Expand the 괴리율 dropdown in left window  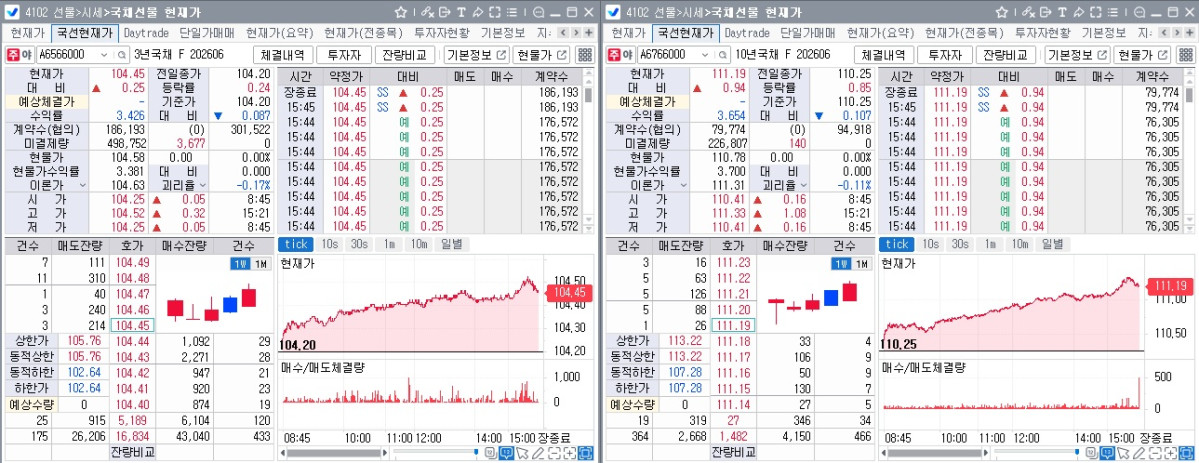(203, 185)
